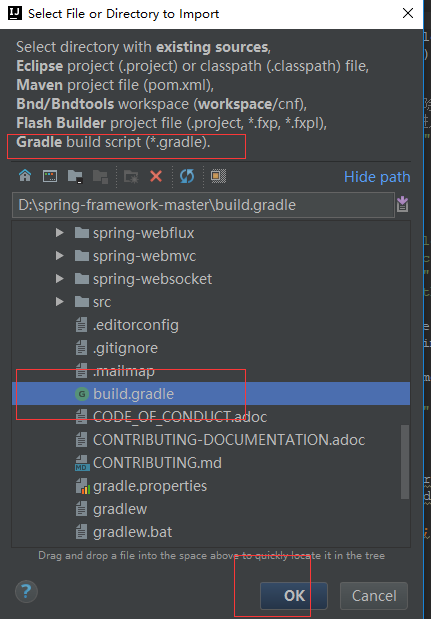Expand the src folder
Image resolution: width=431 pixels, height=619 pixels.
click(x=60, y=302)
